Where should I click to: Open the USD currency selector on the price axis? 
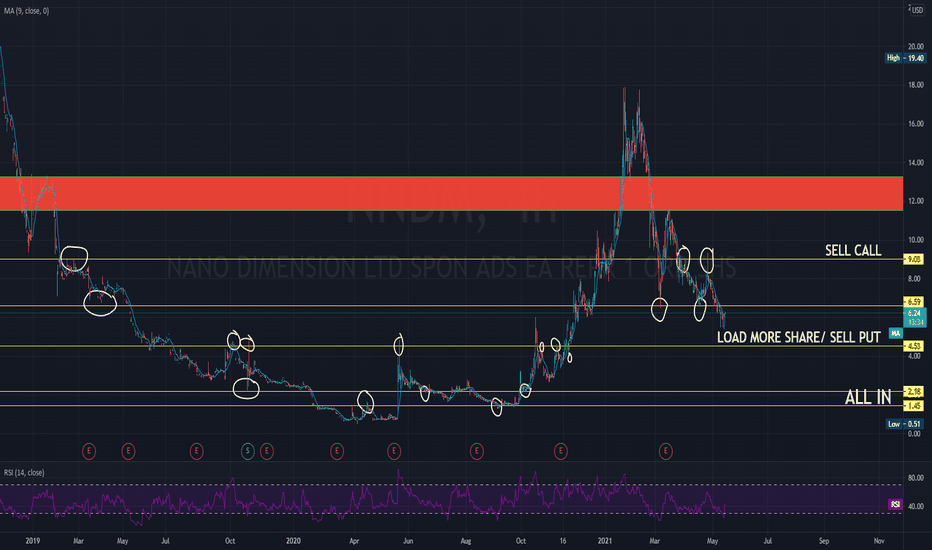(x=918, y=10)
